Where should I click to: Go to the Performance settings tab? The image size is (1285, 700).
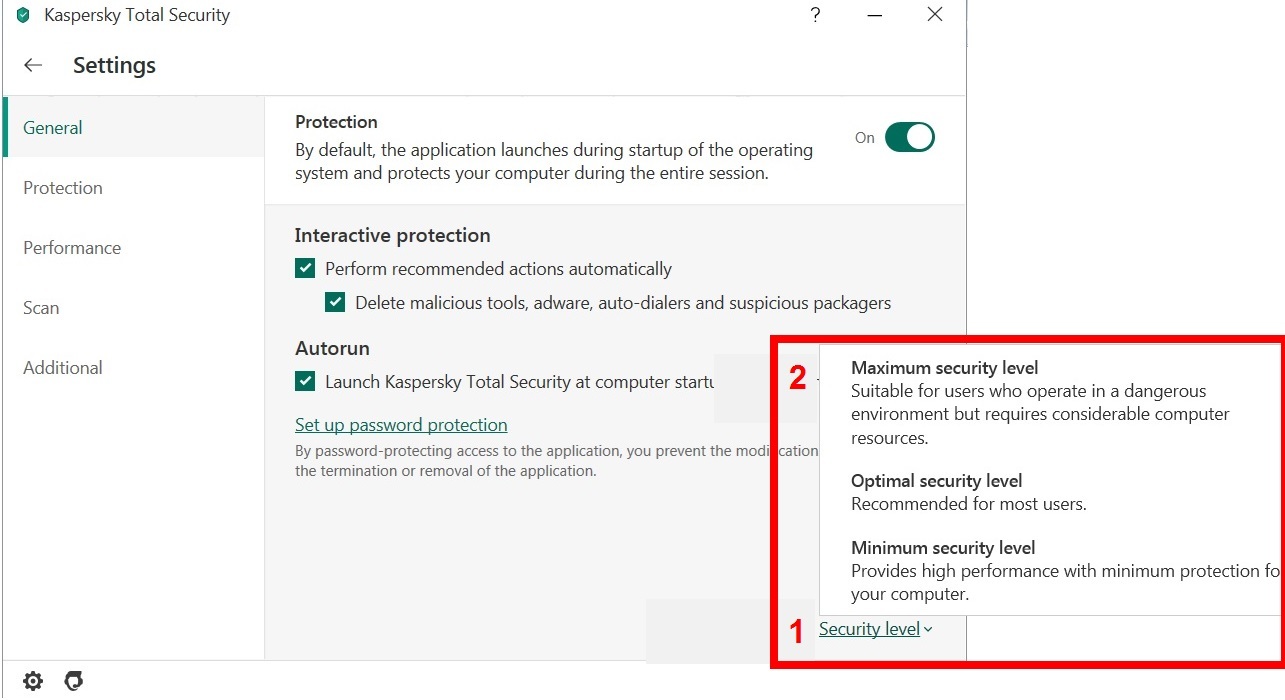(x=72, y=248)
